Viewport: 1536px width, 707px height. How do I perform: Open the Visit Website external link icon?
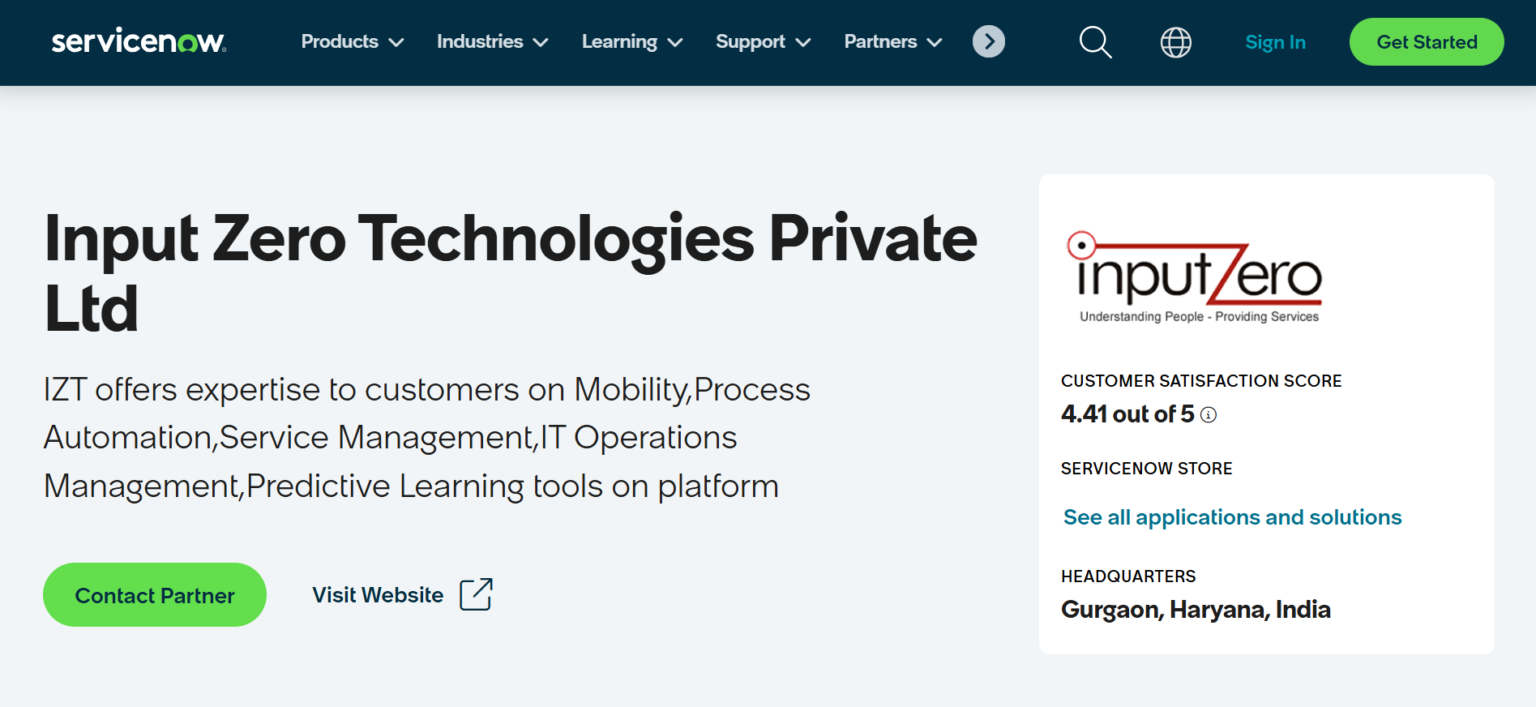click(476, 594)
